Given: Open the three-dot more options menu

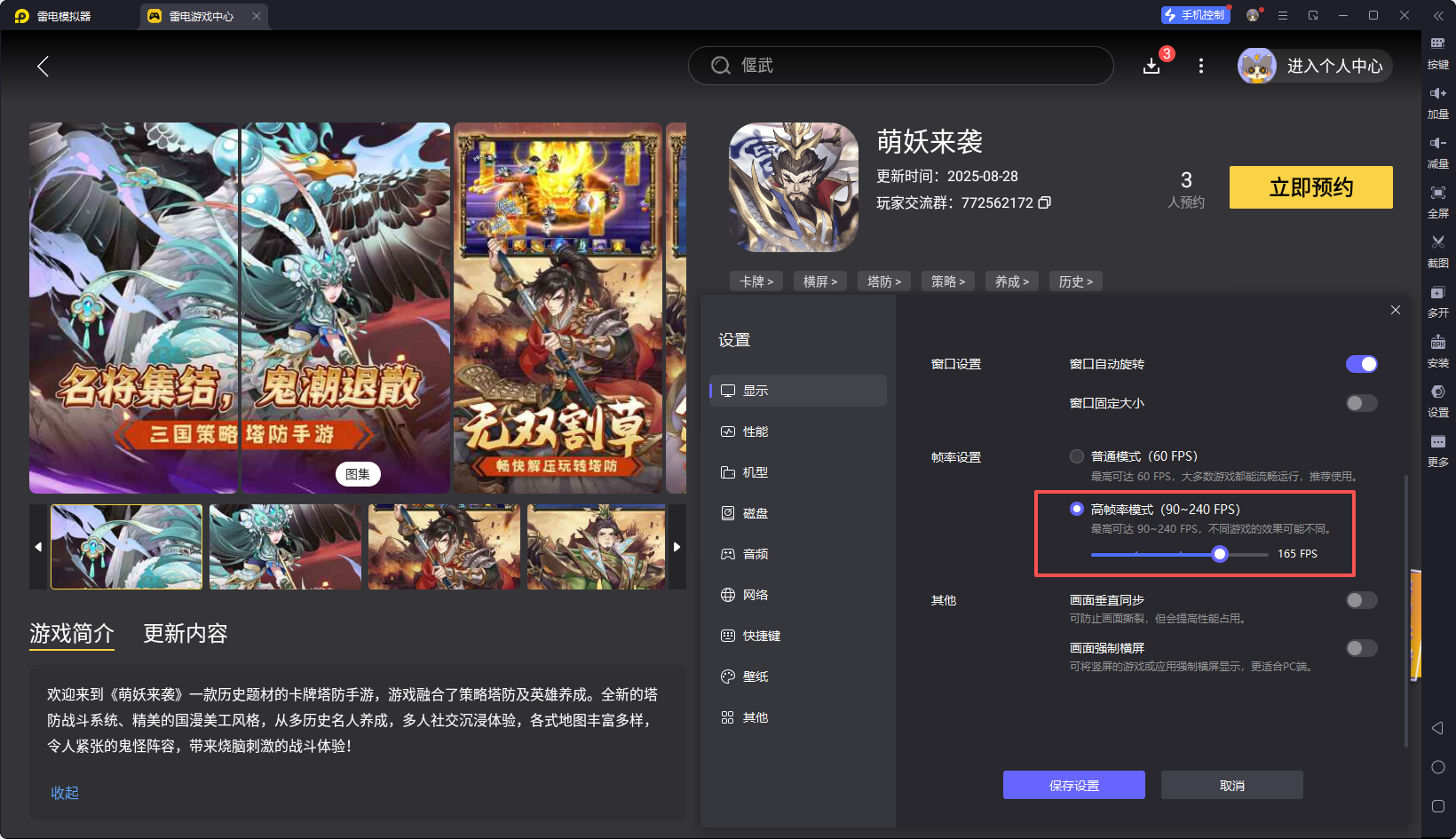Looking at the screenshot, I should coord(1201,66).
